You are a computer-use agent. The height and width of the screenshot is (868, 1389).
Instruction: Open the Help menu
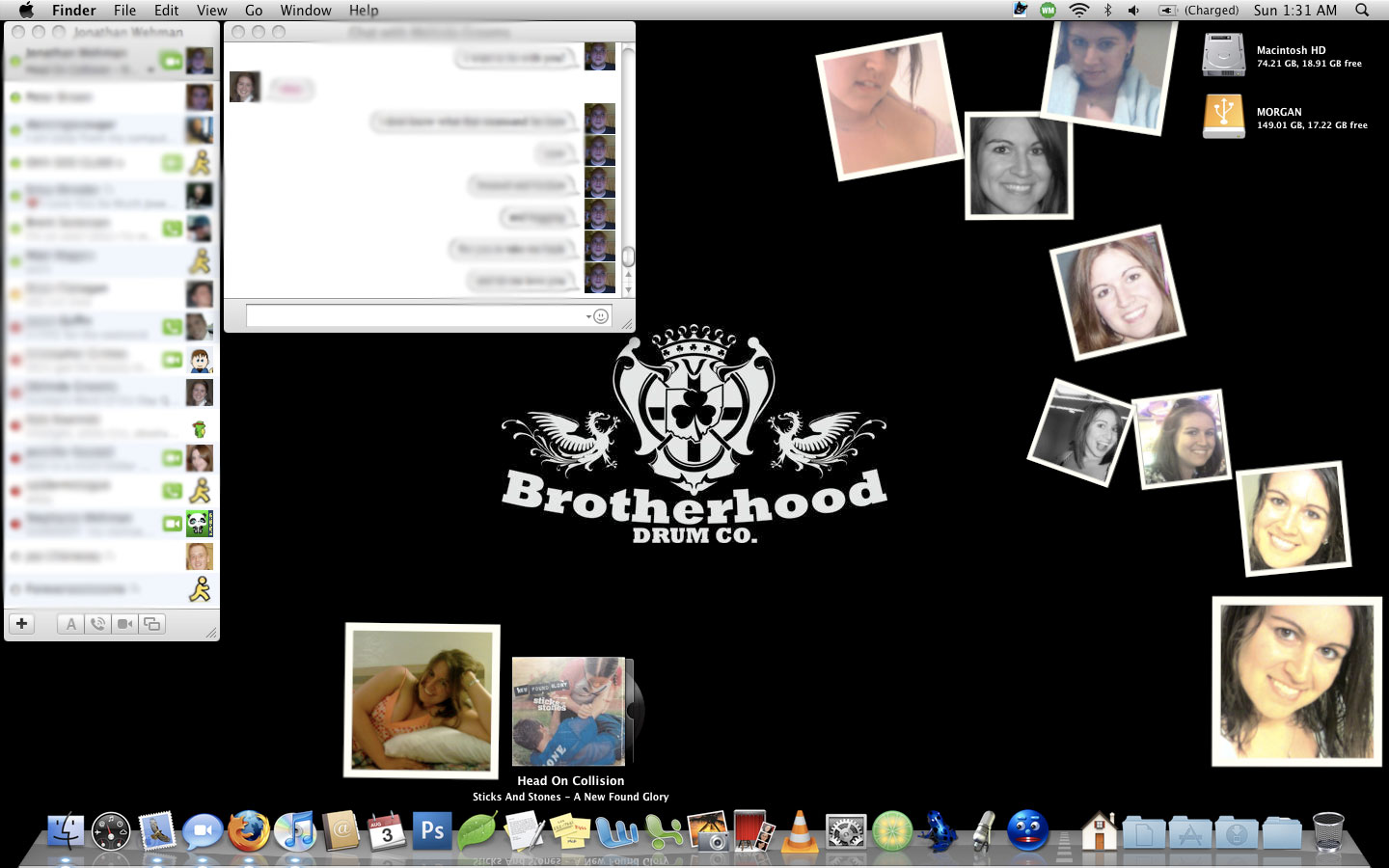[x=364, y=10]
